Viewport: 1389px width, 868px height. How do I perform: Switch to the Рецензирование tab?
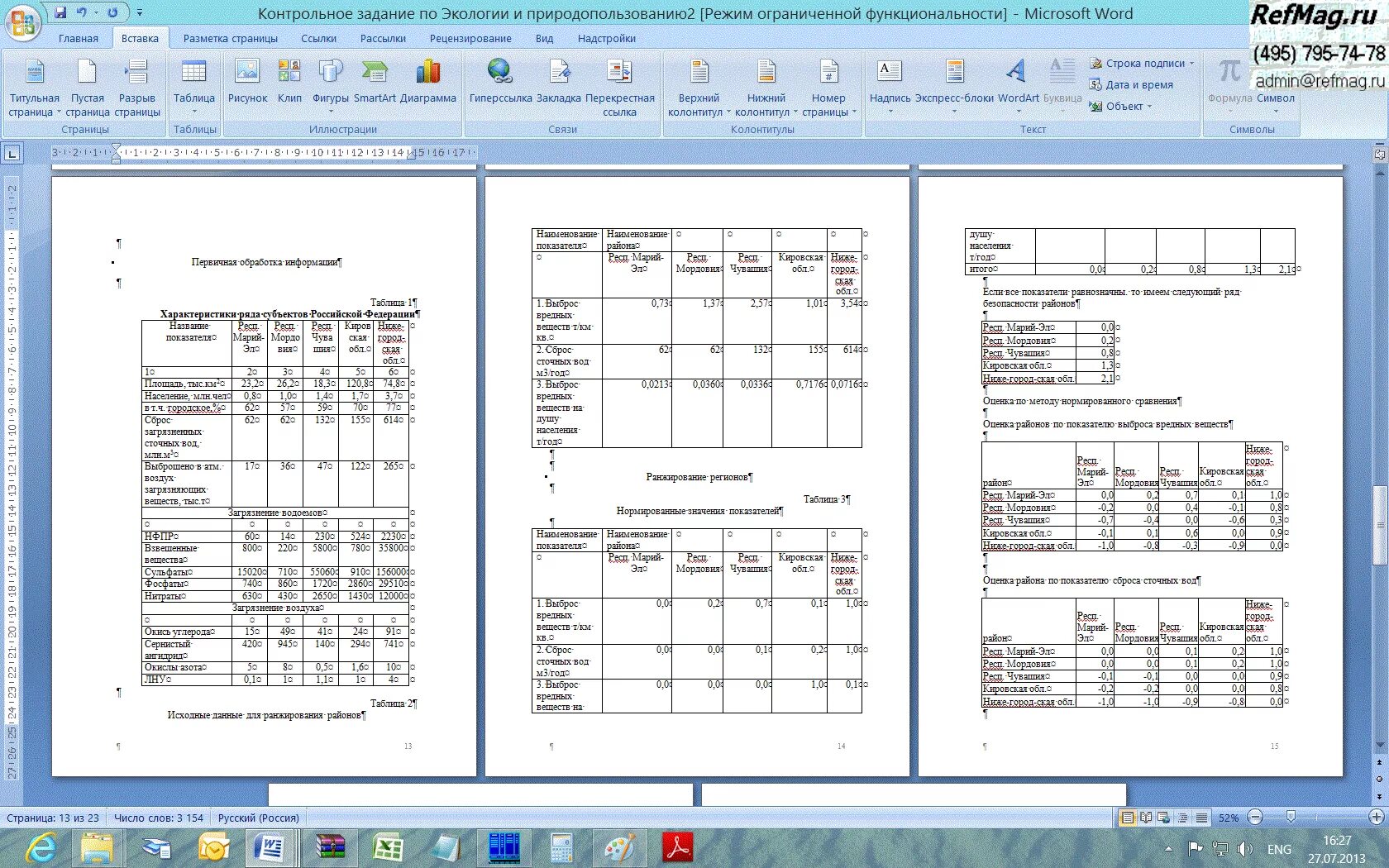tap(470, 38)
